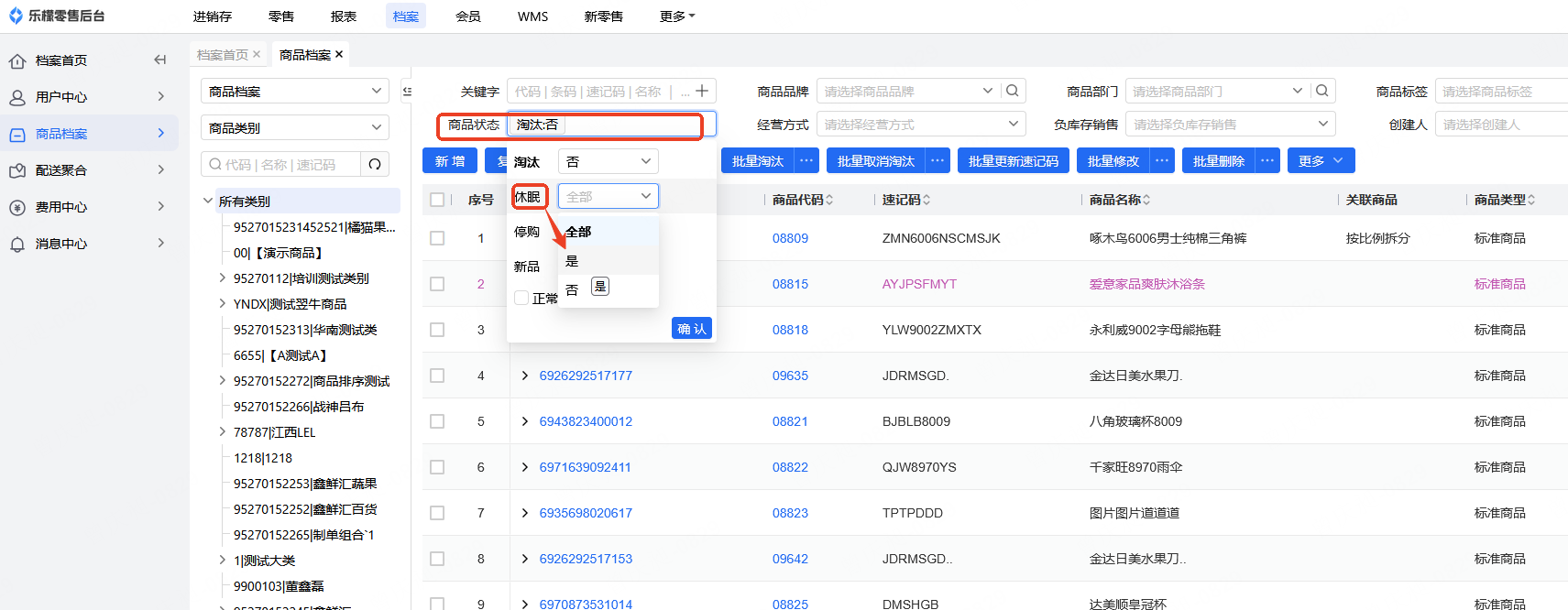Open the top bar 更多 menu
Viewport: 1568px width, 610px height.
[677, 16]
